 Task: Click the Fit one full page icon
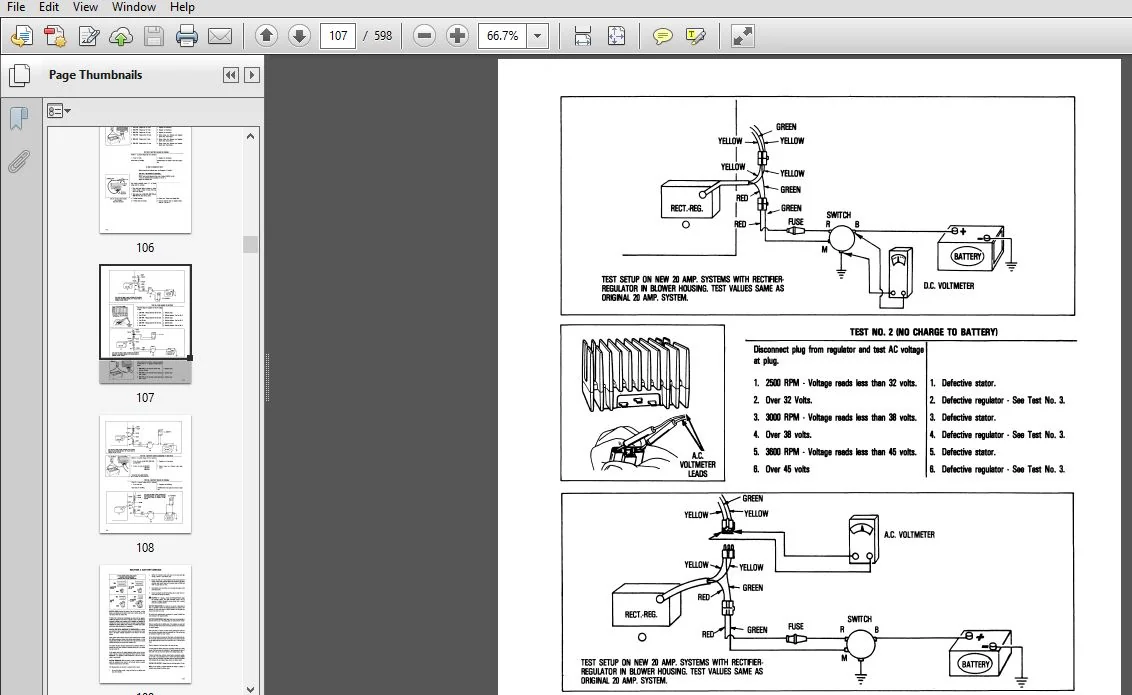click(616, 35)
